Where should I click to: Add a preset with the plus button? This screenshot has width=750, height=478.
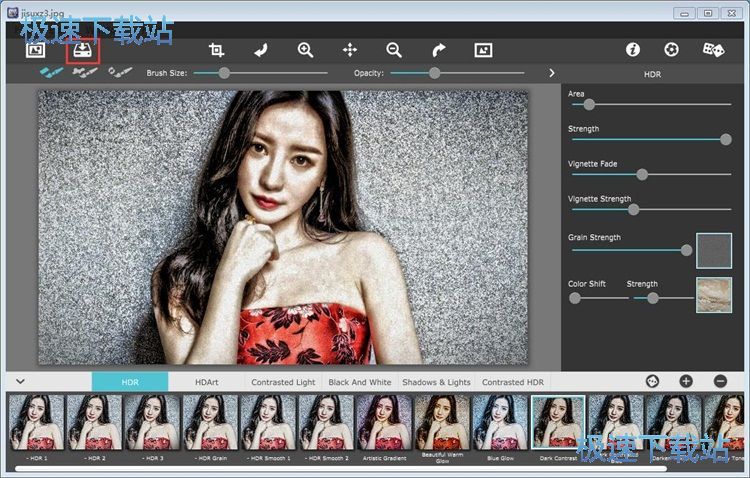click(686, 381)
